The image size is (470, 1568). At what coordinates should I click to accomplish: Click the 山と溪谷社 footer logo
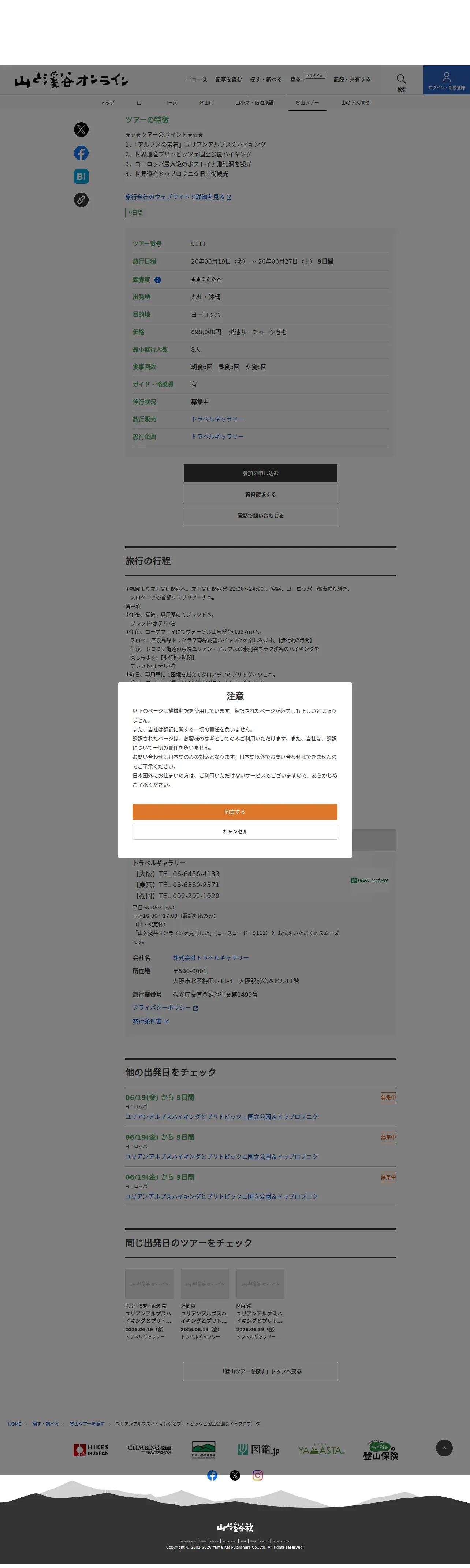[235, 1527]
